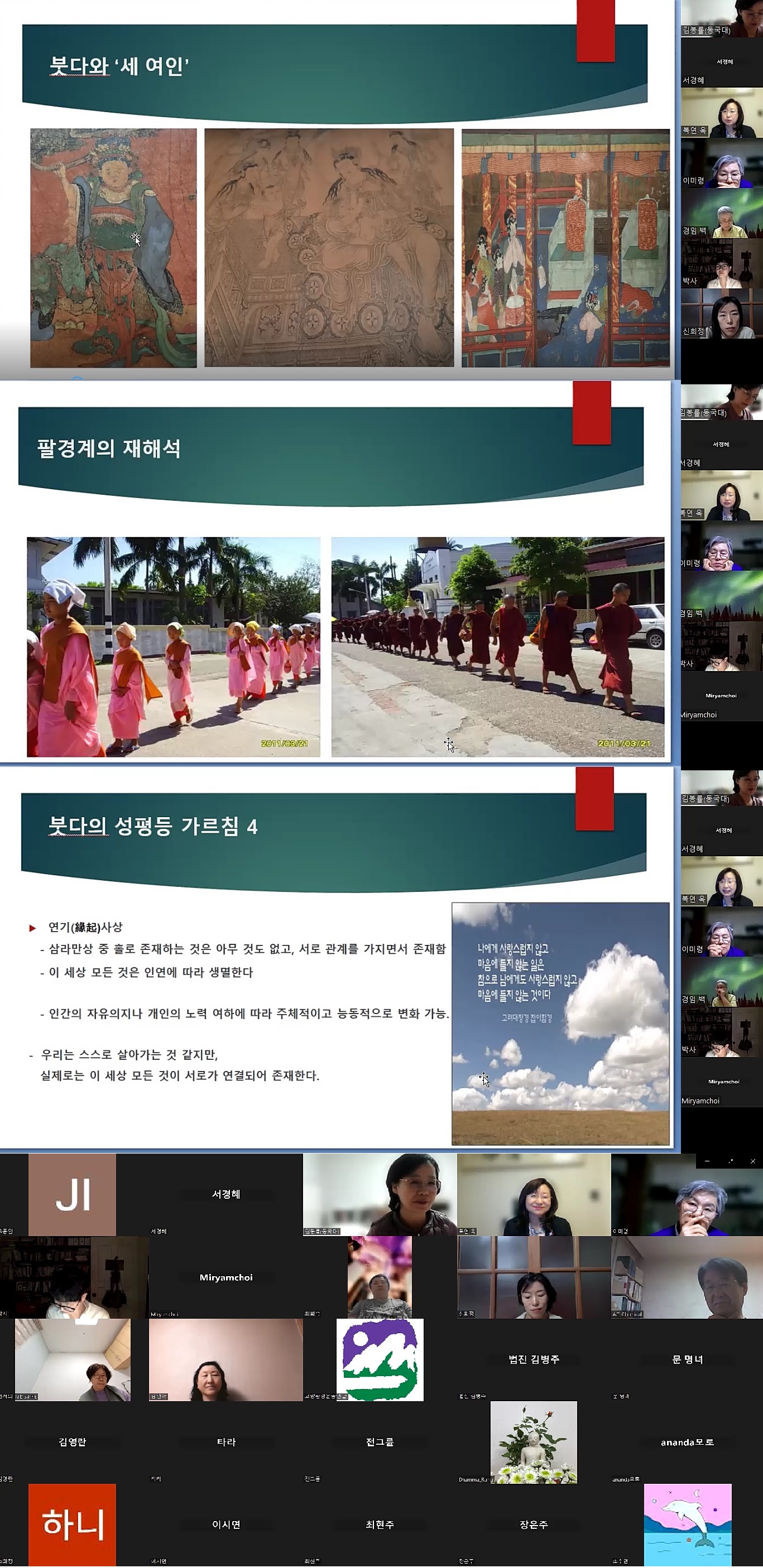Click the photo of pink-robed nuns walking

(174, 647)
